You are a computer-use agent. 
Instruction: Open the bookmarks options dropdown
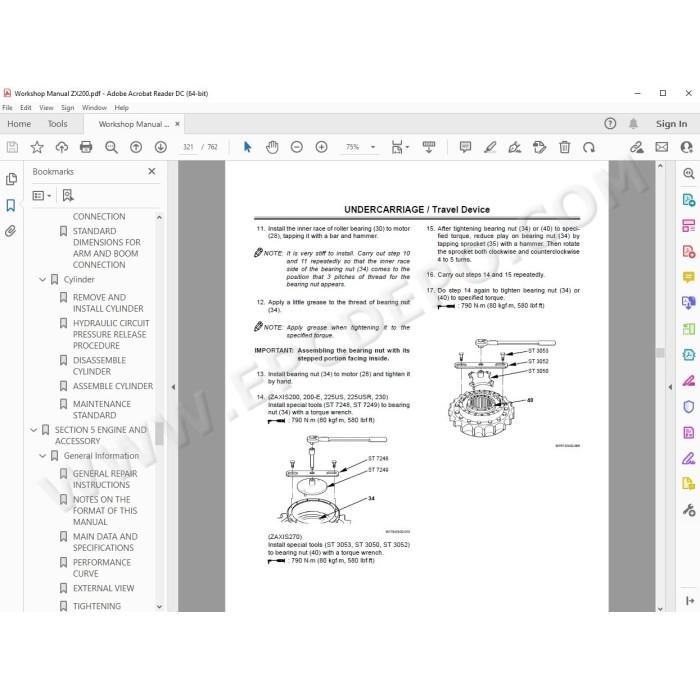click(x=42, y=196)
